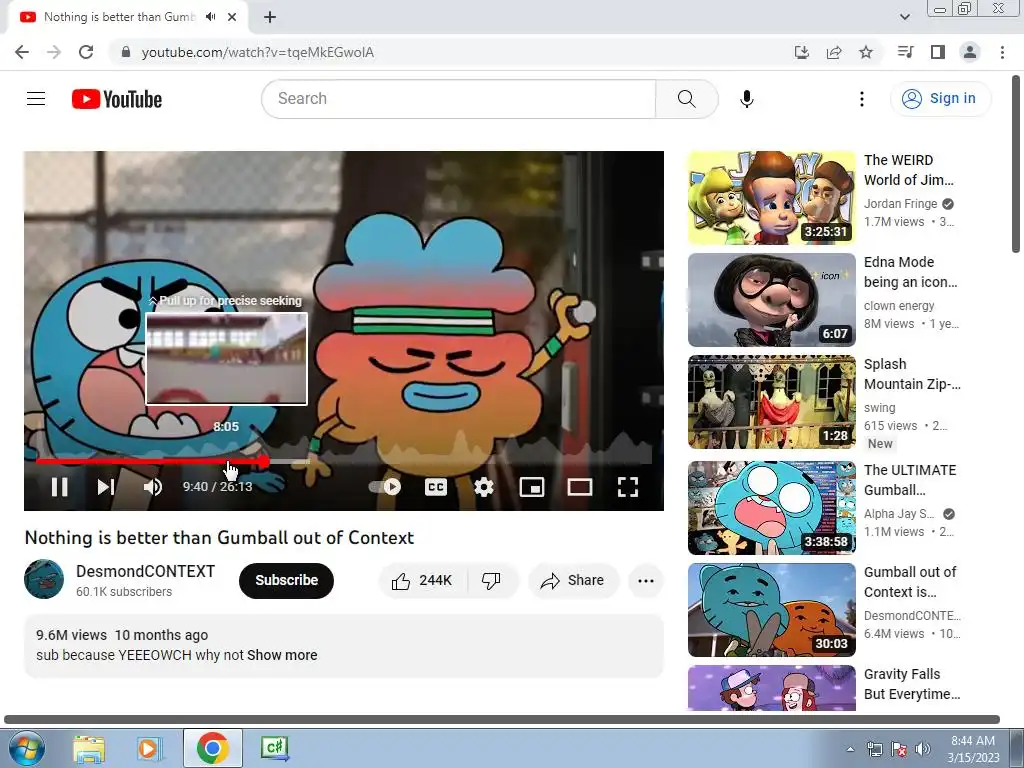Open the player settings gear

[483, 487]
